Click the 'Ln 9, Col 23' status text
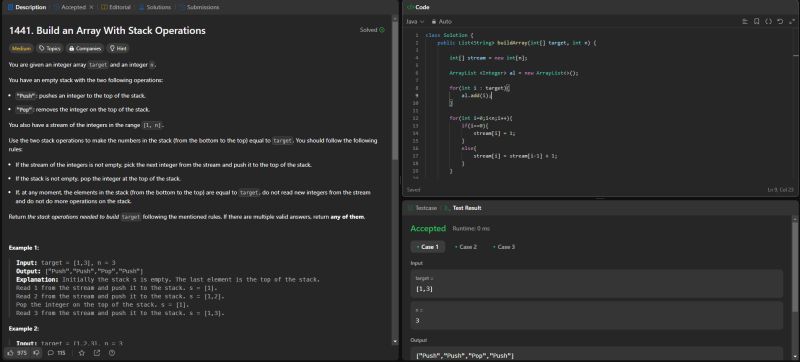800x362 pixels. tap(781, 190)
